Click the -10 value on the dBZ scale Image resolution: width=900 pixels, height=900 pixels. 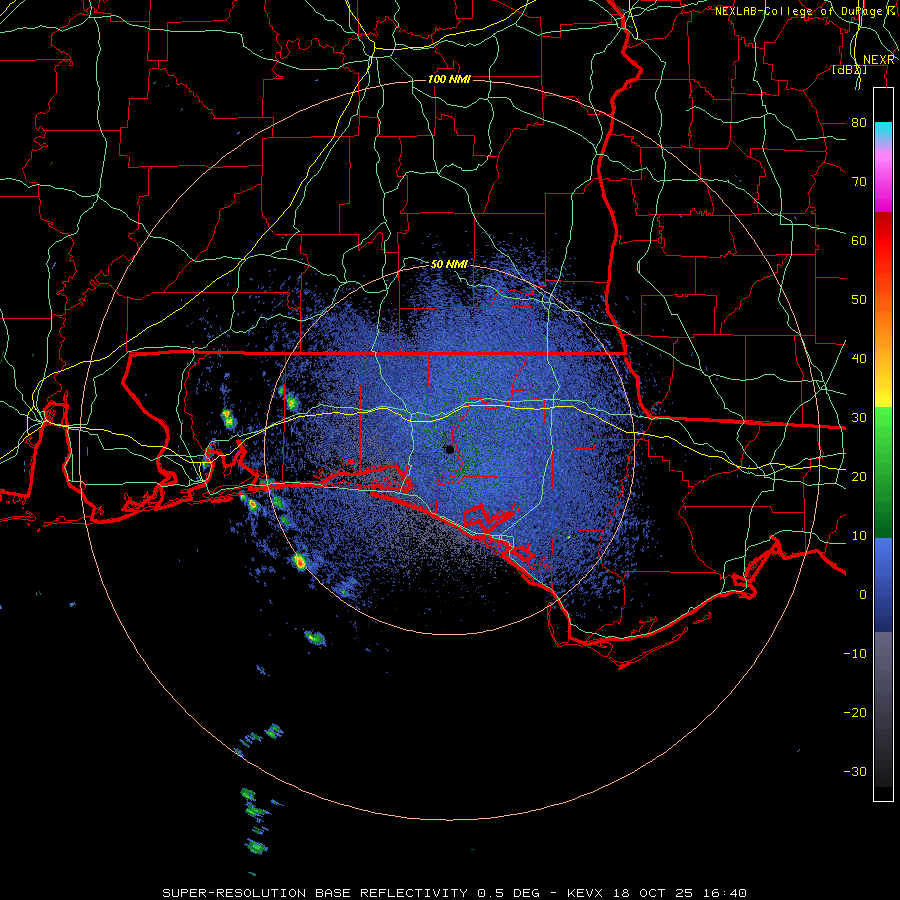pos(855,654)
